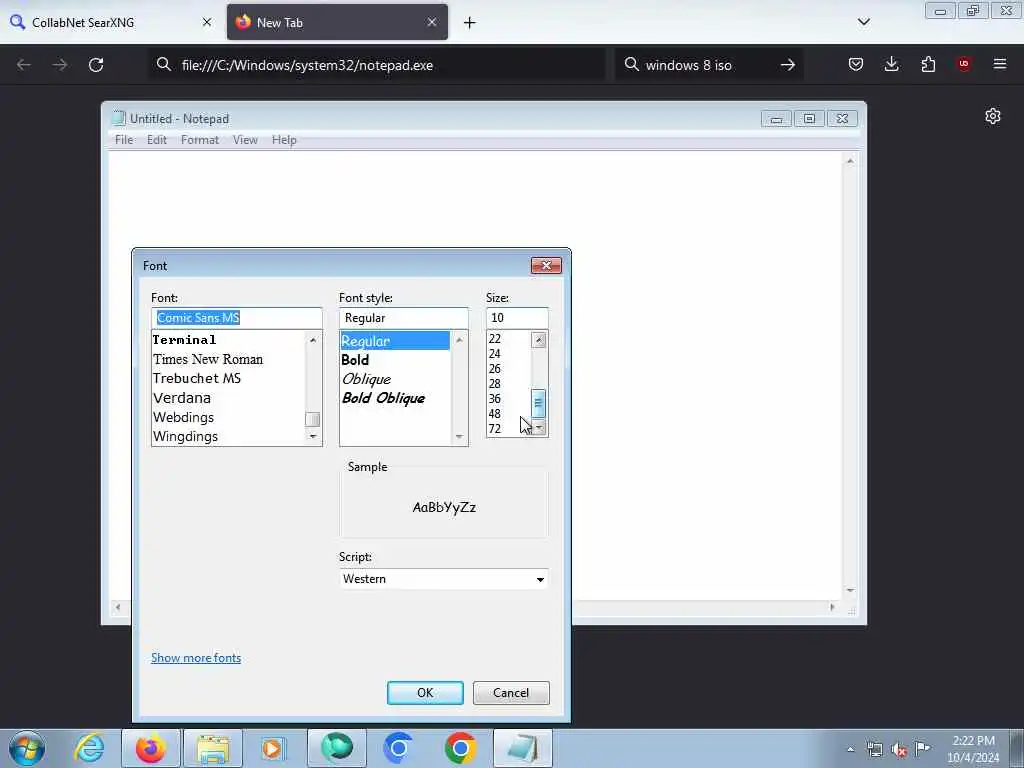Expand the list all tabs chevron

point(864,22)
